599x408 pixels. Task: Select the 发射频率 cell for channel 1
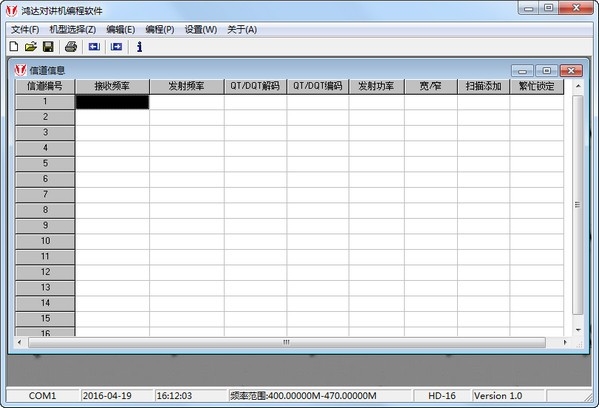pyautogui.click(x=187, y=102)
